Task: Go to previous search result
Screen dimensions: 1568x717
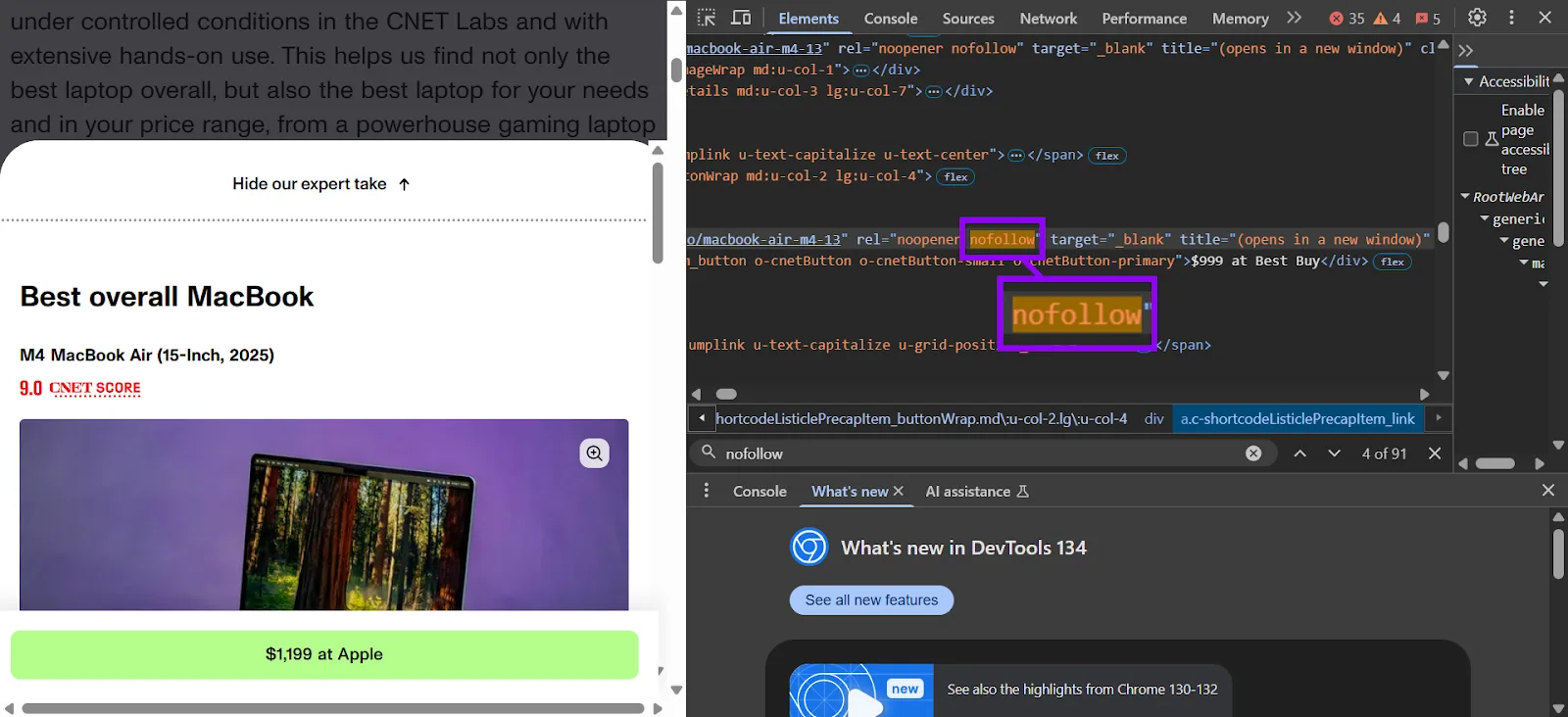Action: point(1299,454)
